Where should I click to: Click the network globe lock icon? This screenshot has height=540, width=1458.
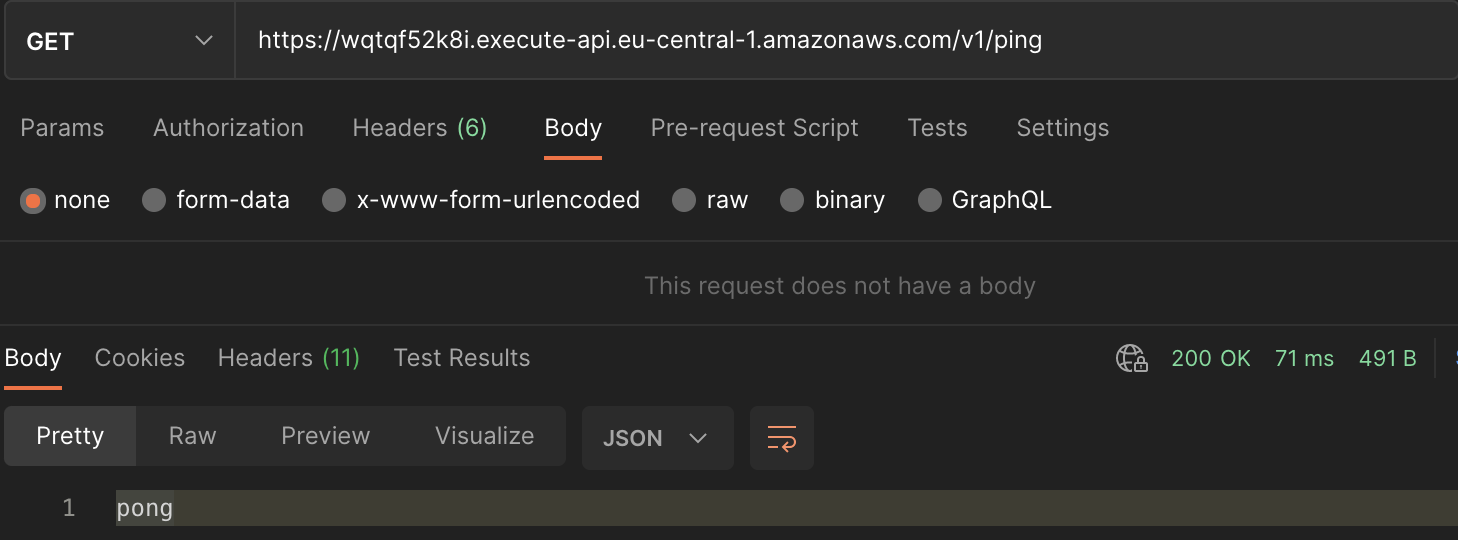tap(1131, 358)
